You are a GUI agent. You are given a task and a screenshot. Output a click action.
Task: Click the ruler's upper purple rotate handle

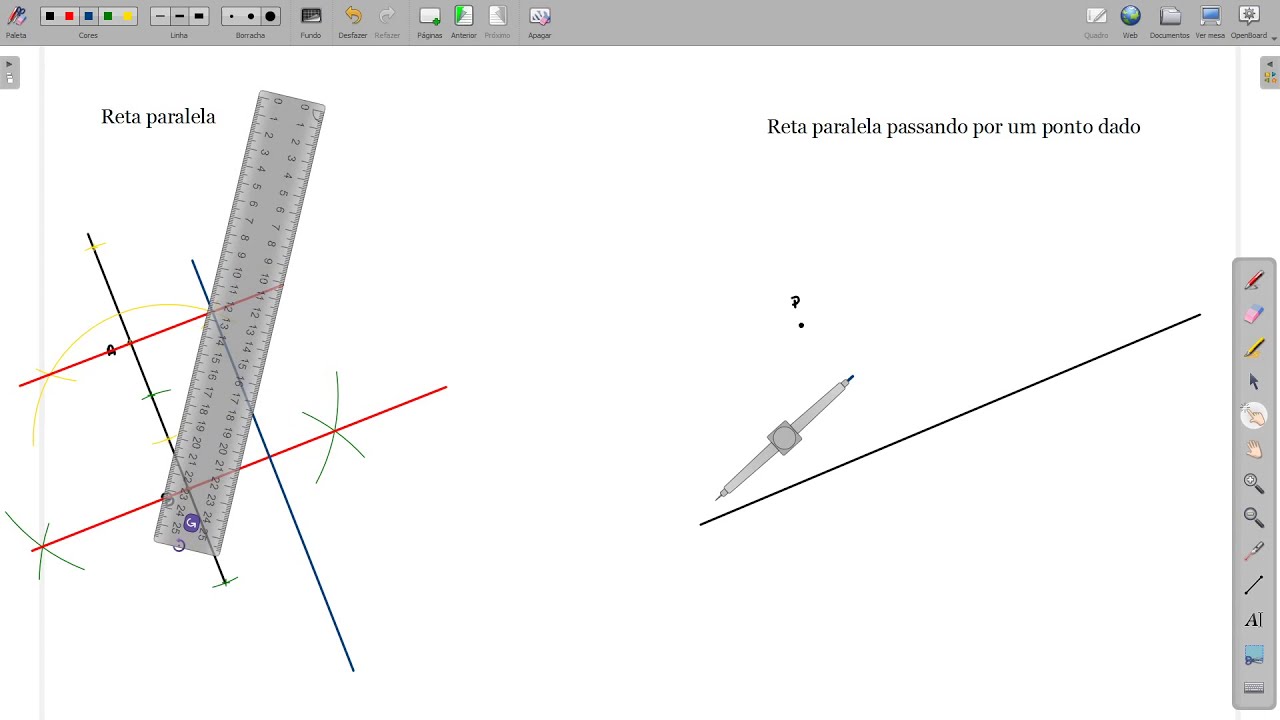coord(191,523)
